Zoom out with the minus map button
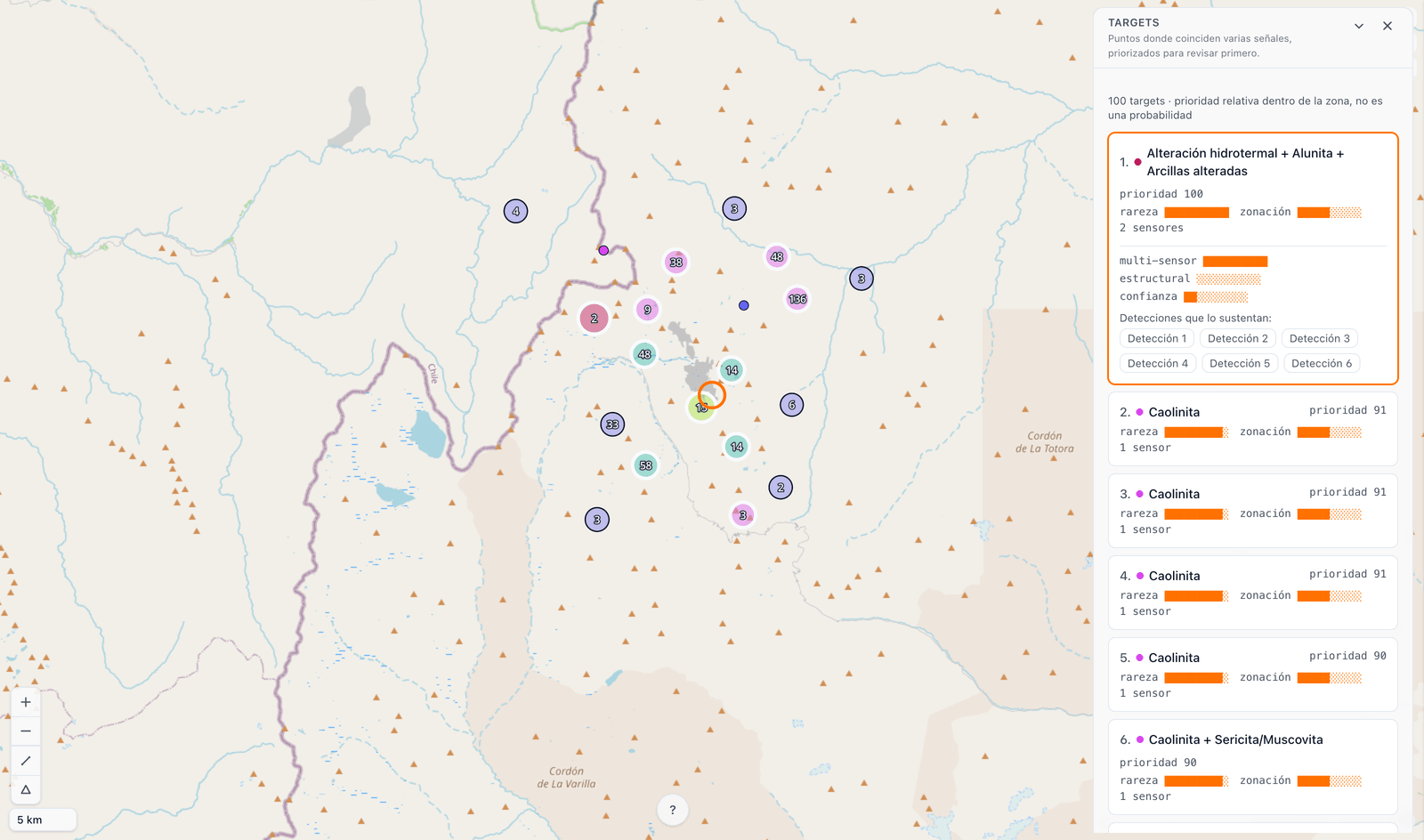1424x840 pixels. tap(26, 731)
